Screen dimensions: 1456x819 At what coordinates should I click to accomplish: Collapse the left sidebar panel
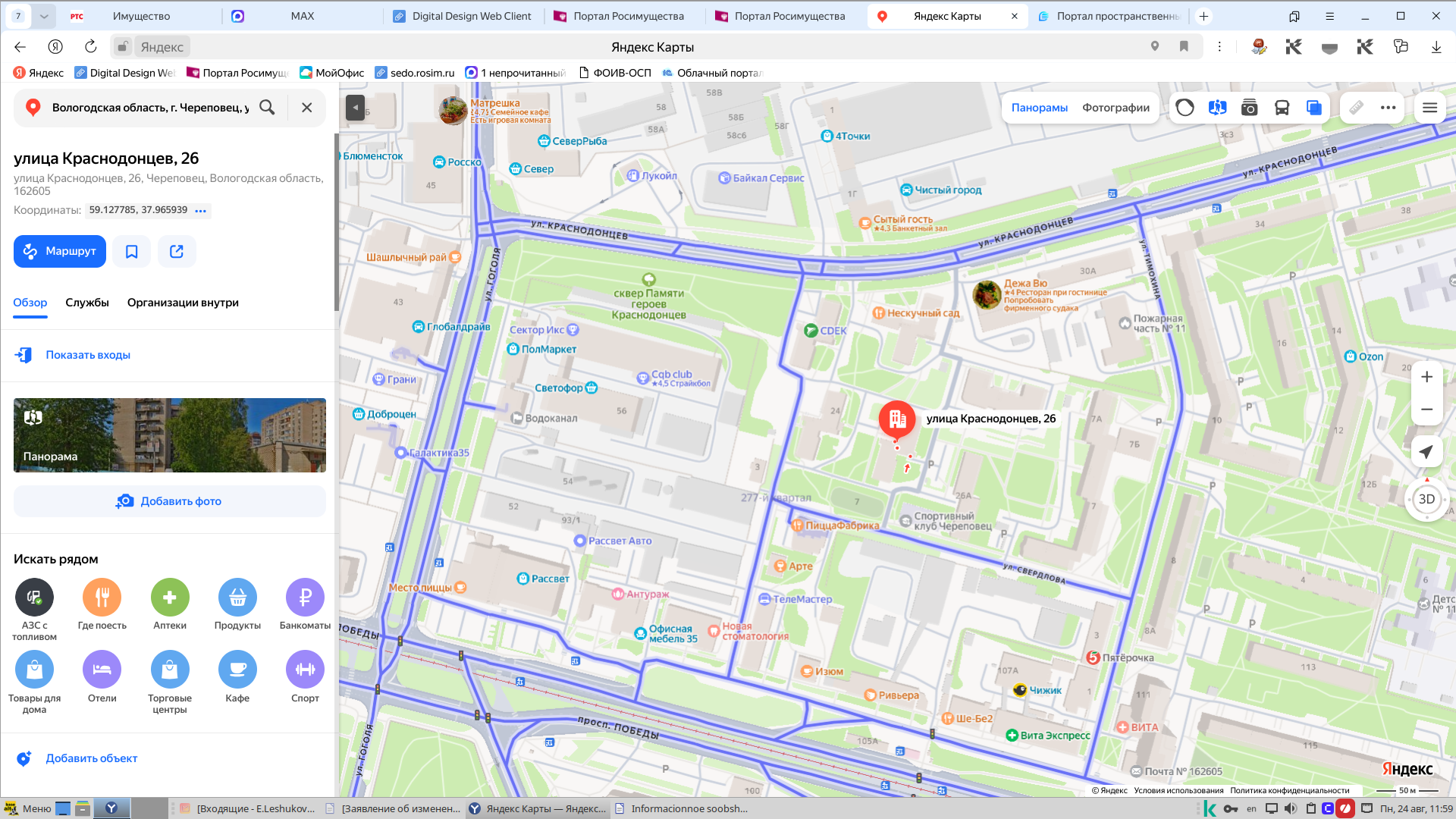355,108
